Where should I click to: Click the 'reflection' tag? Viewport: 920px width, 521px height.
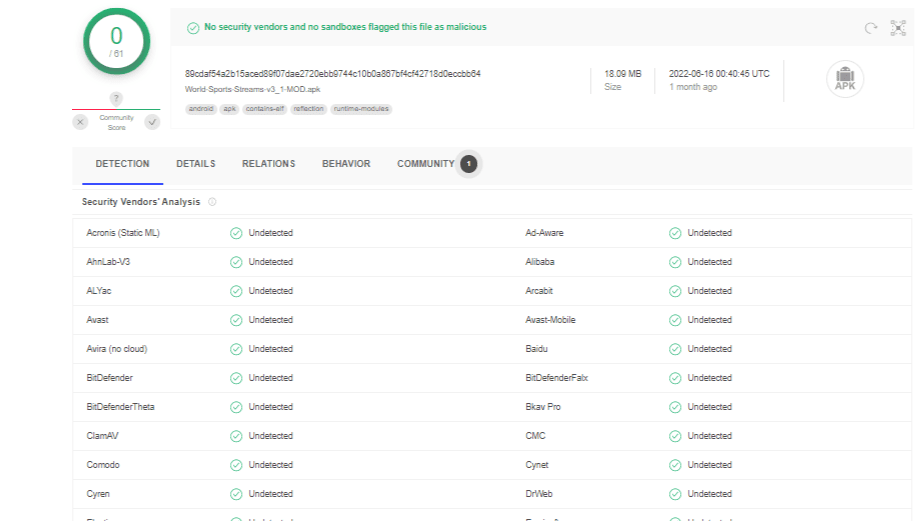309,109
